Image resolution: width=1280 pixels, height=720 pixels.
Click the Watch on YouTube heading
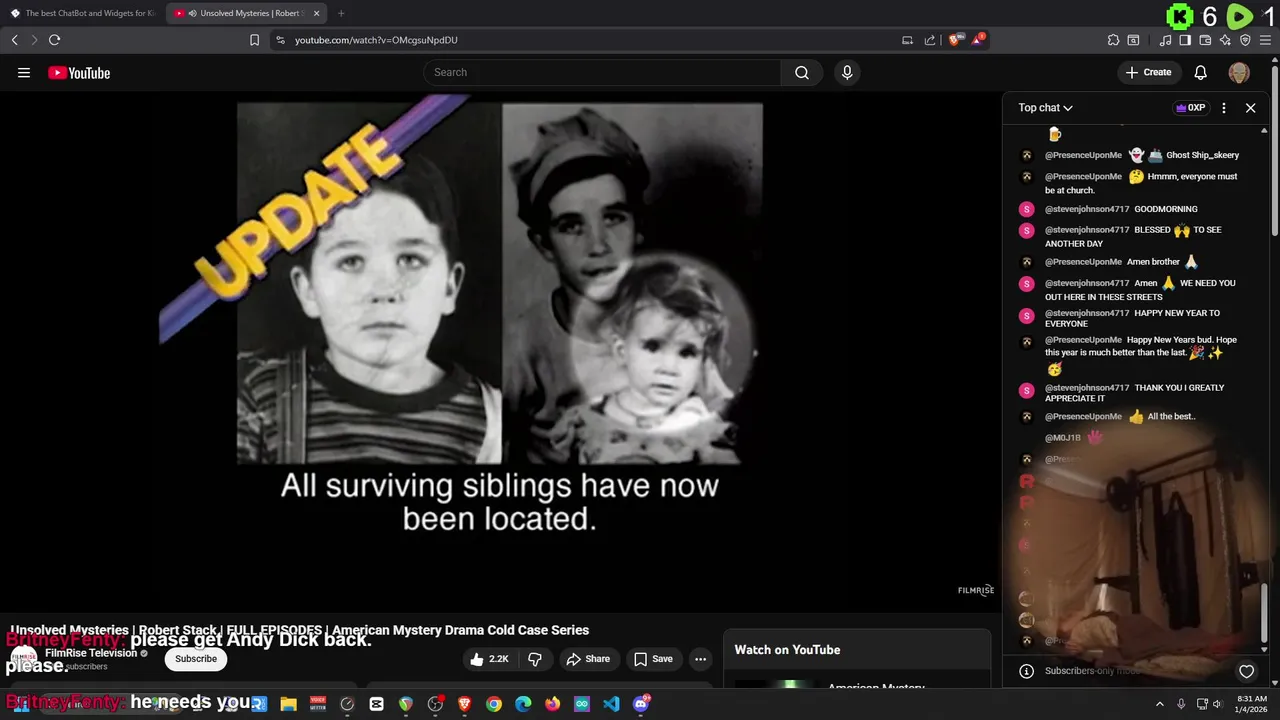tap(787, 650)
